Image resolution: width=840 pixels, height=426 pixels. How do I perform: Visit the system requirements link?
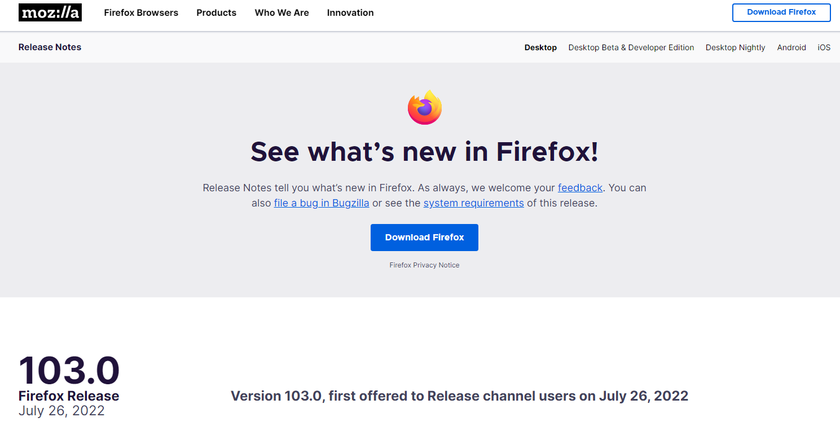(473, 203)
